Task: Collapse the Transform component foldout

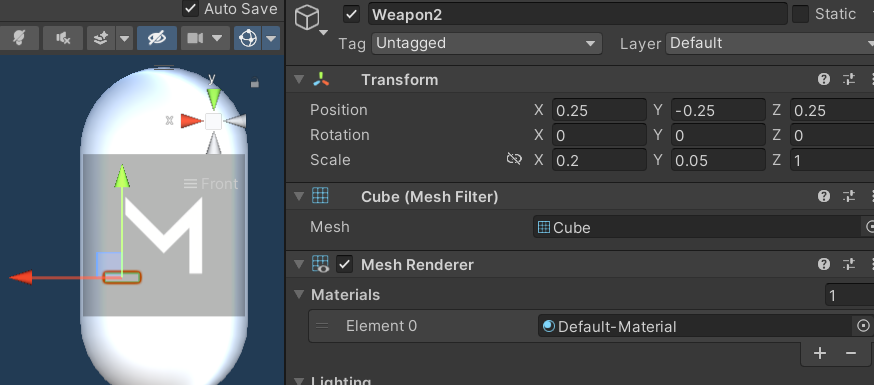Action: 299,80
